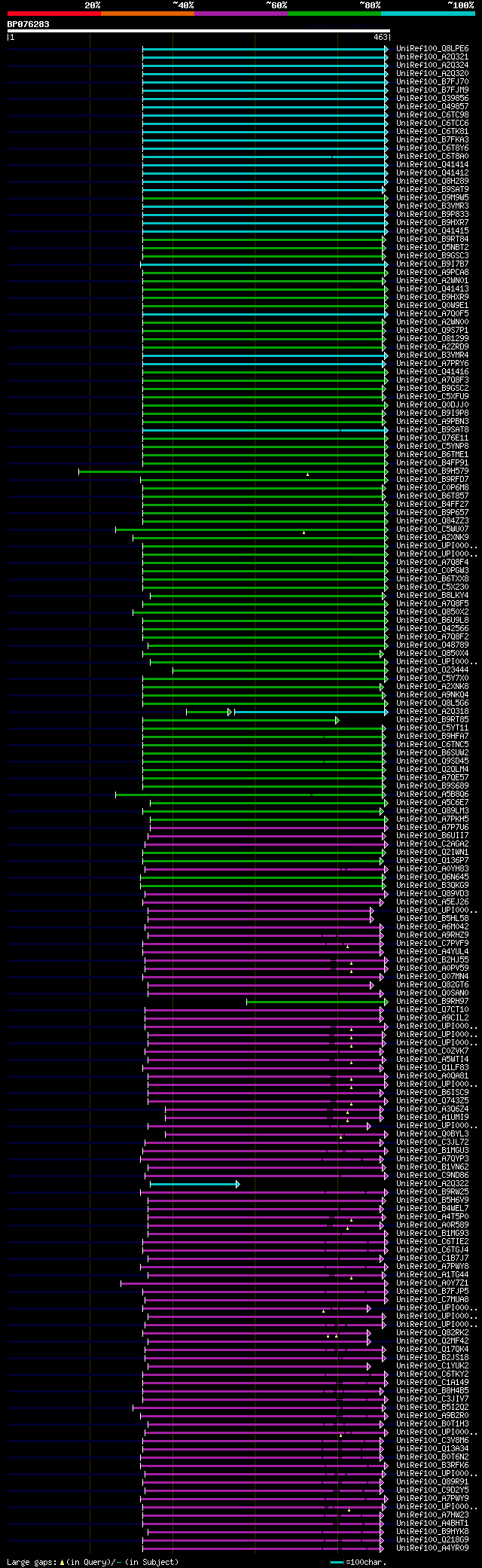This screenshot has width=482, height=1568.
Task: Click the UniRef100_A5EJ26 label
Action: pos(432,902)
